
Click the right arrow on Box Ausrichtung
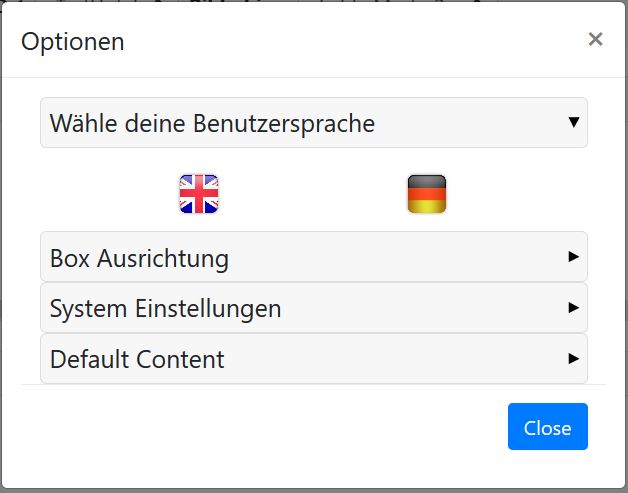click(574, 257)
